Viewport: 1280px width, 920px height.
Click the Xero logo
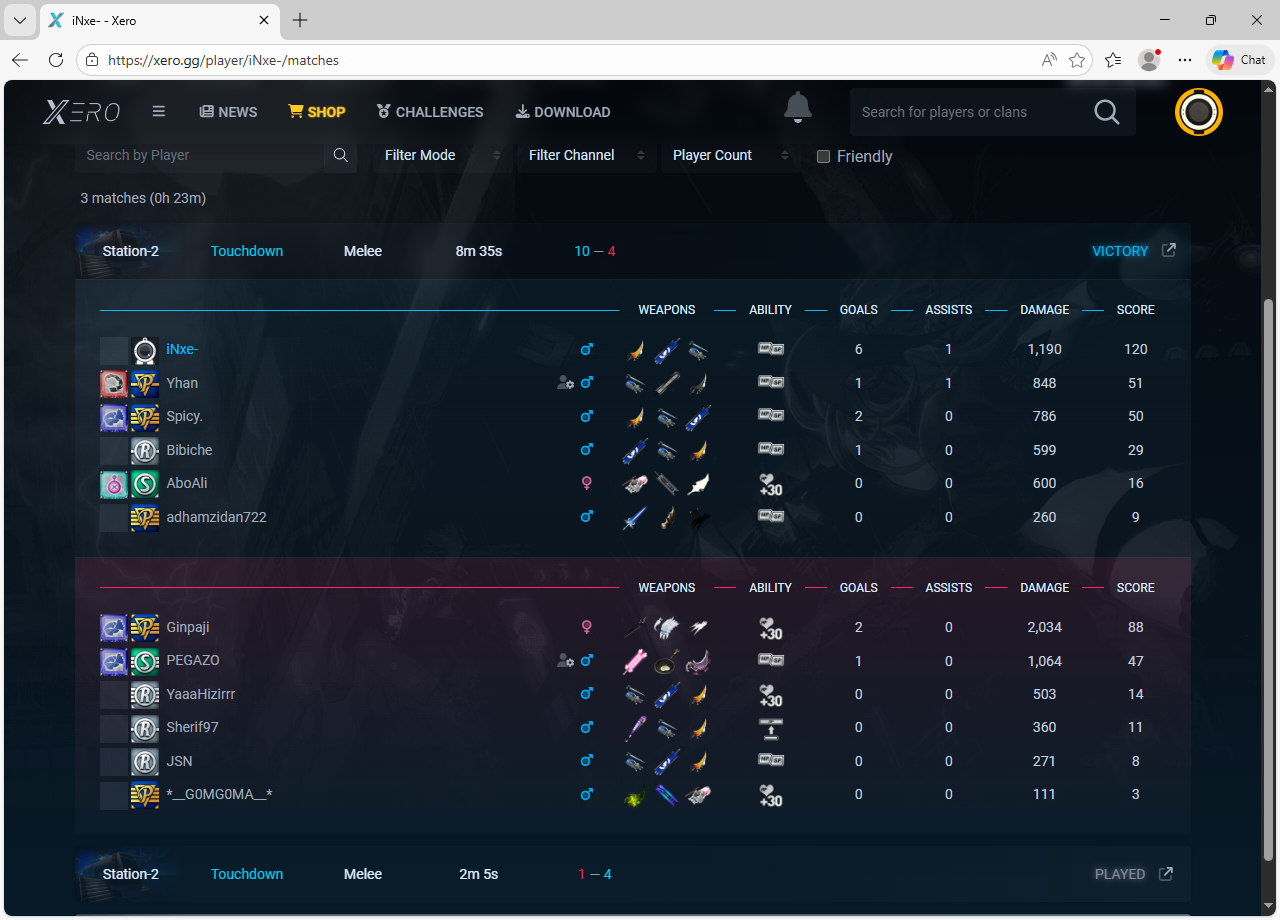(x=82, y=112)
